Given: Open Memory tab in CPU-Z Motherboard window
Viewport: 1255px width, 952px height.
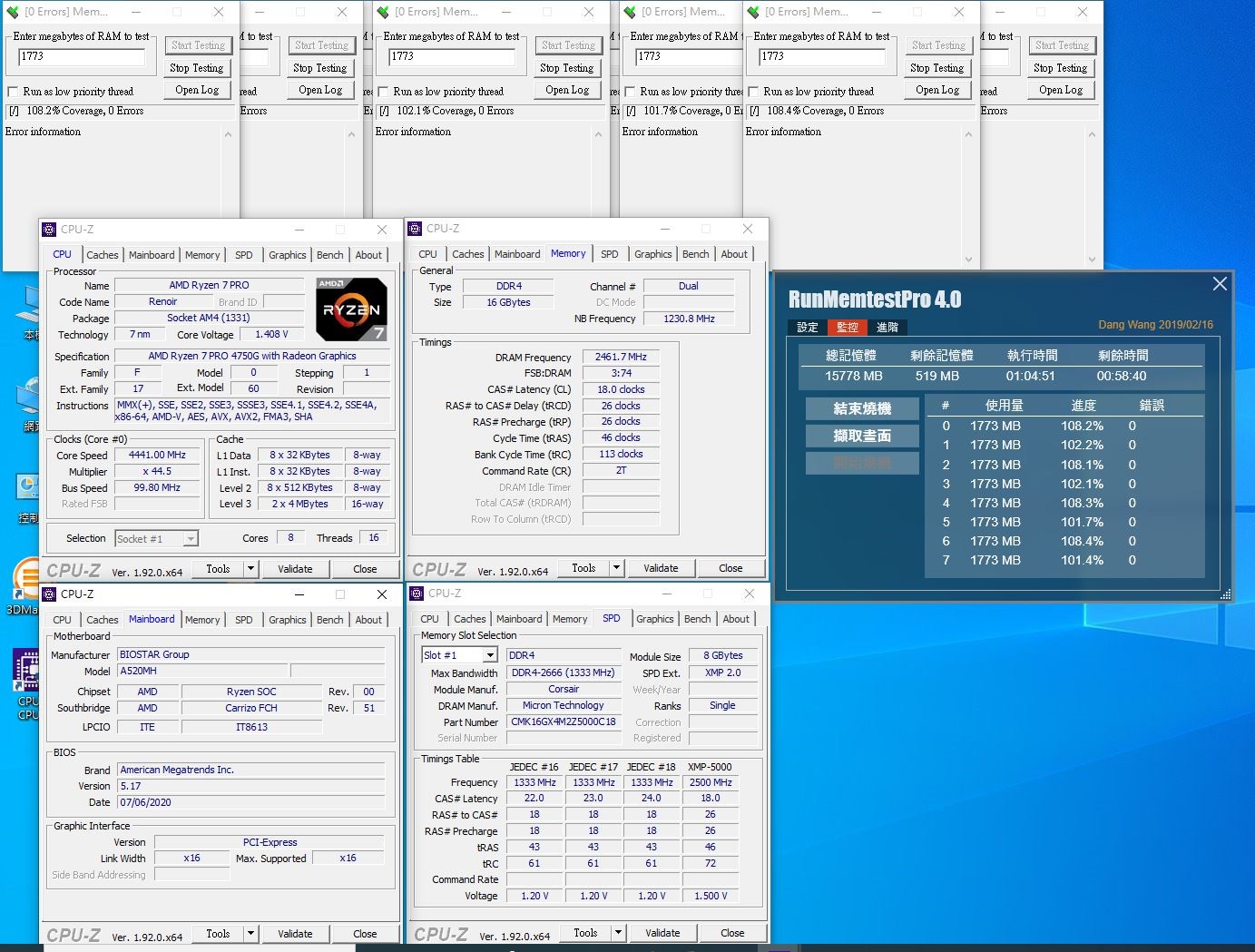Looking at the screenshot, I should tap(202, 620).
